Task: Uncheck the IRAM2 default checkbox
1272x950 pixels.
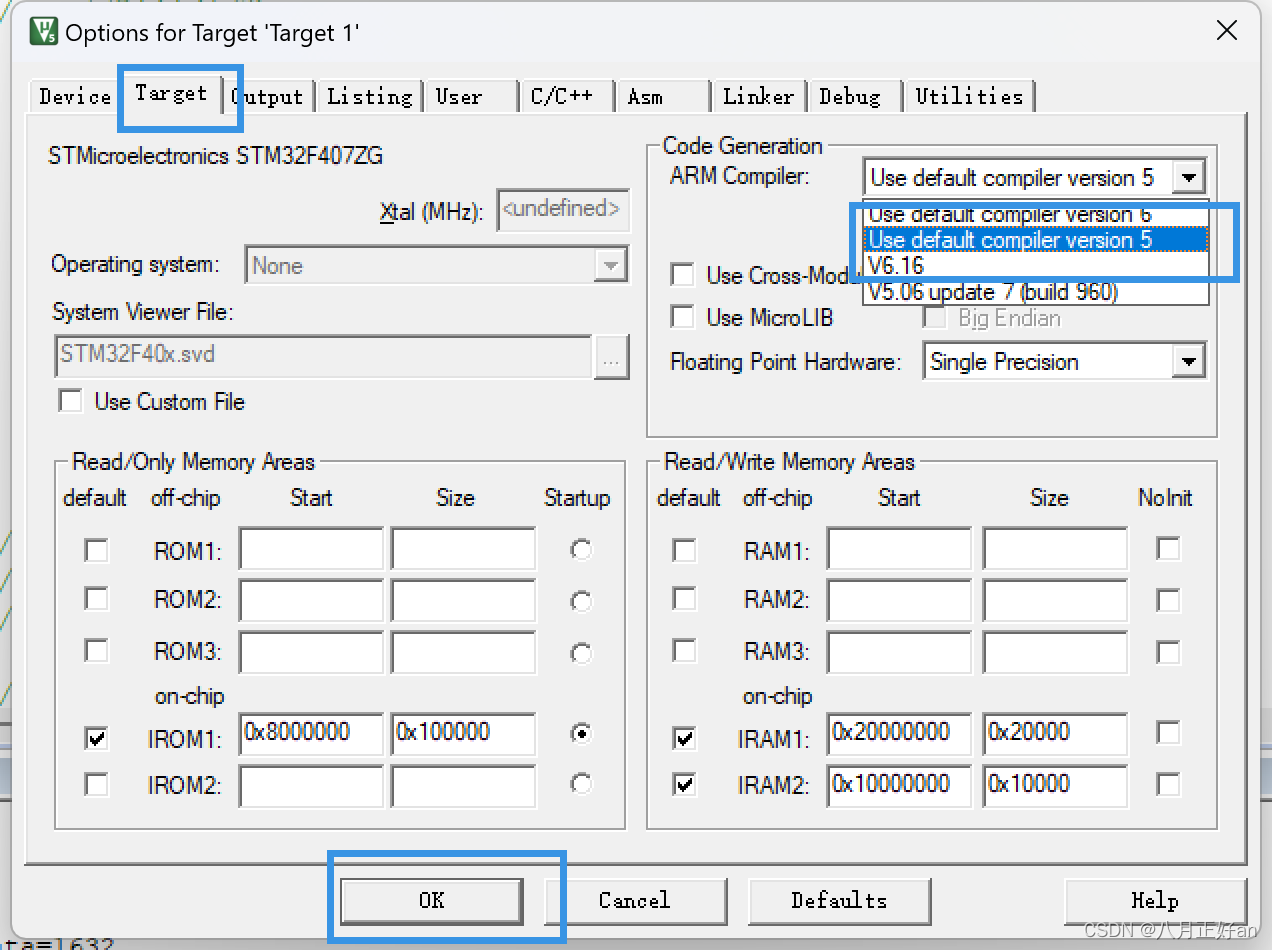Action: pyautogui.click(x=684, y=784)
